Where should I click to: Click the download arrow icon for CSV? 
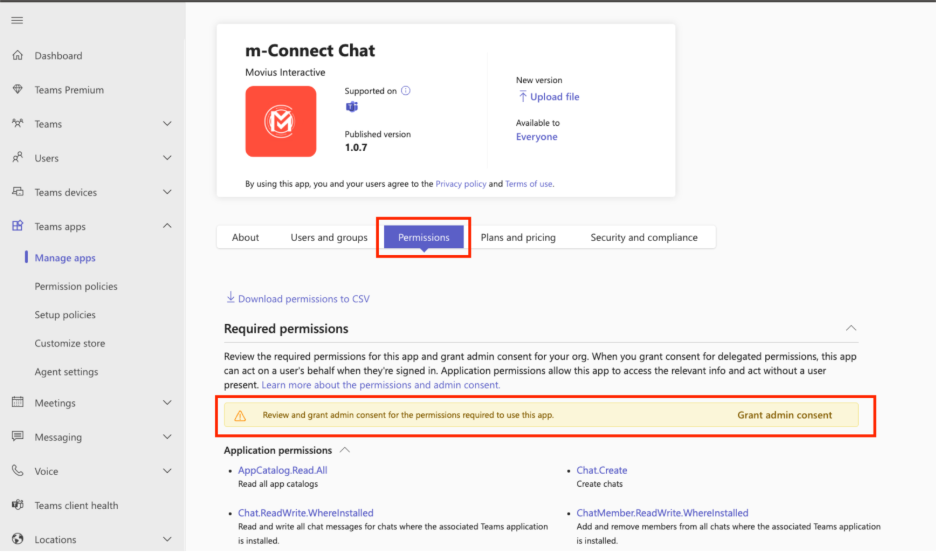click(230, 297)
